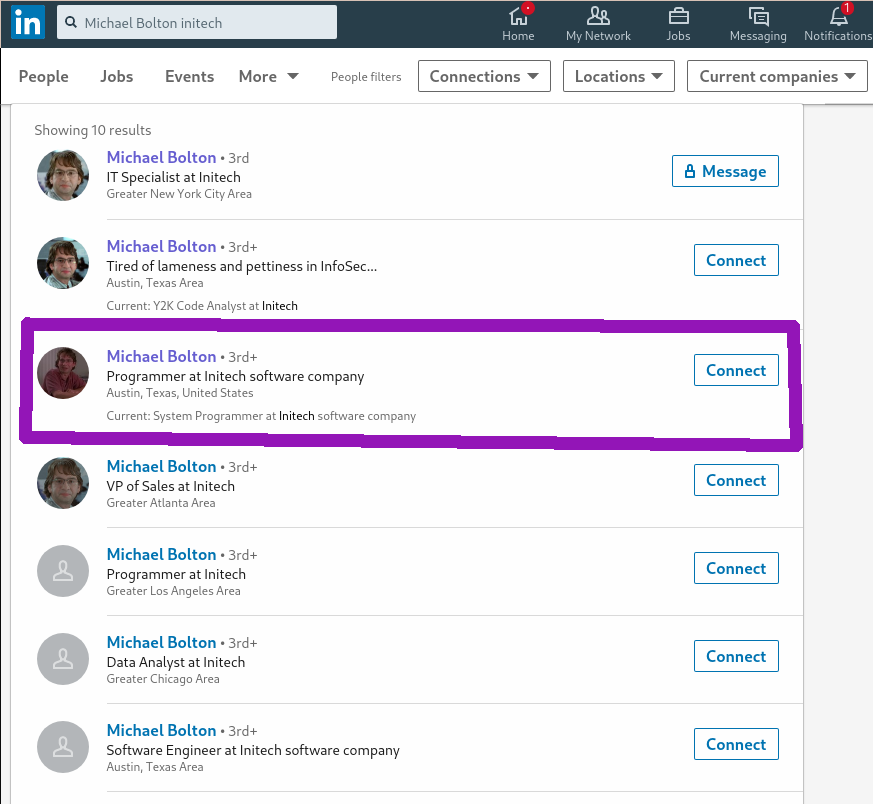
Task: Go to My Network icon
Action: 598,17
